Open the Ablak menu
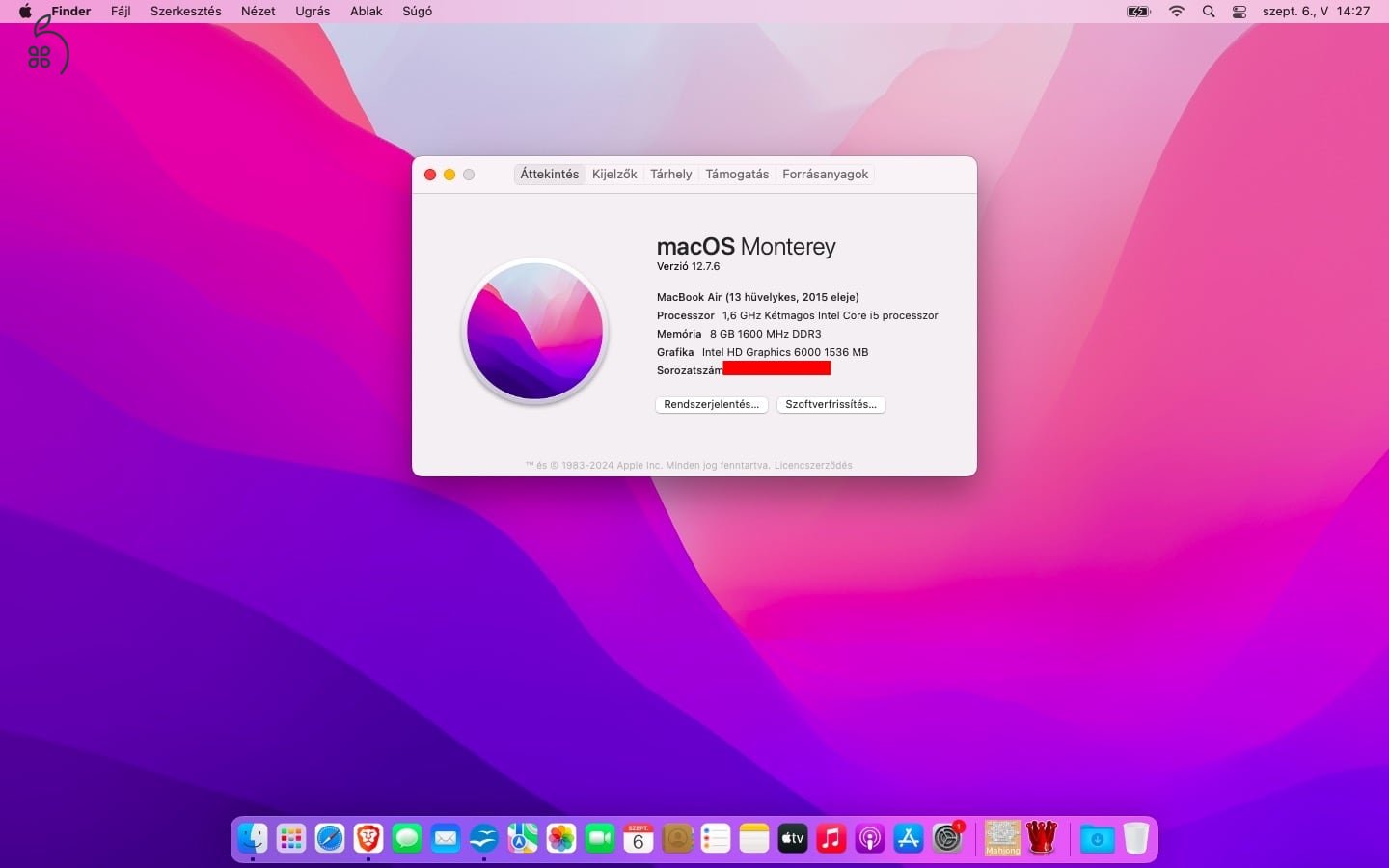This screenshot has width=1389, height=868. 367,12
